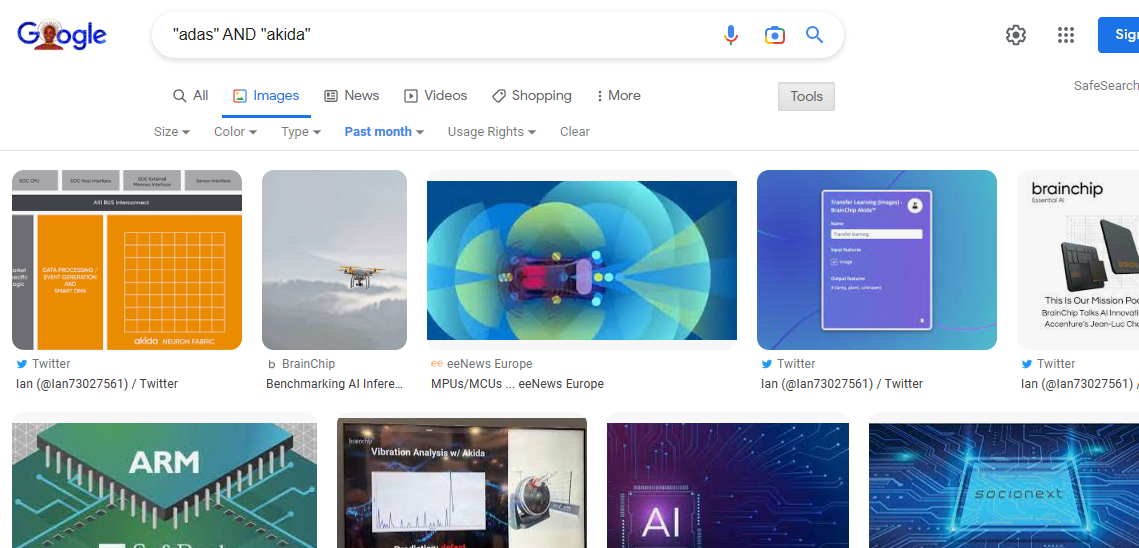
Task: Expand the Color filter dropdown
Action: pyautogui.click(x=235, y=132)
